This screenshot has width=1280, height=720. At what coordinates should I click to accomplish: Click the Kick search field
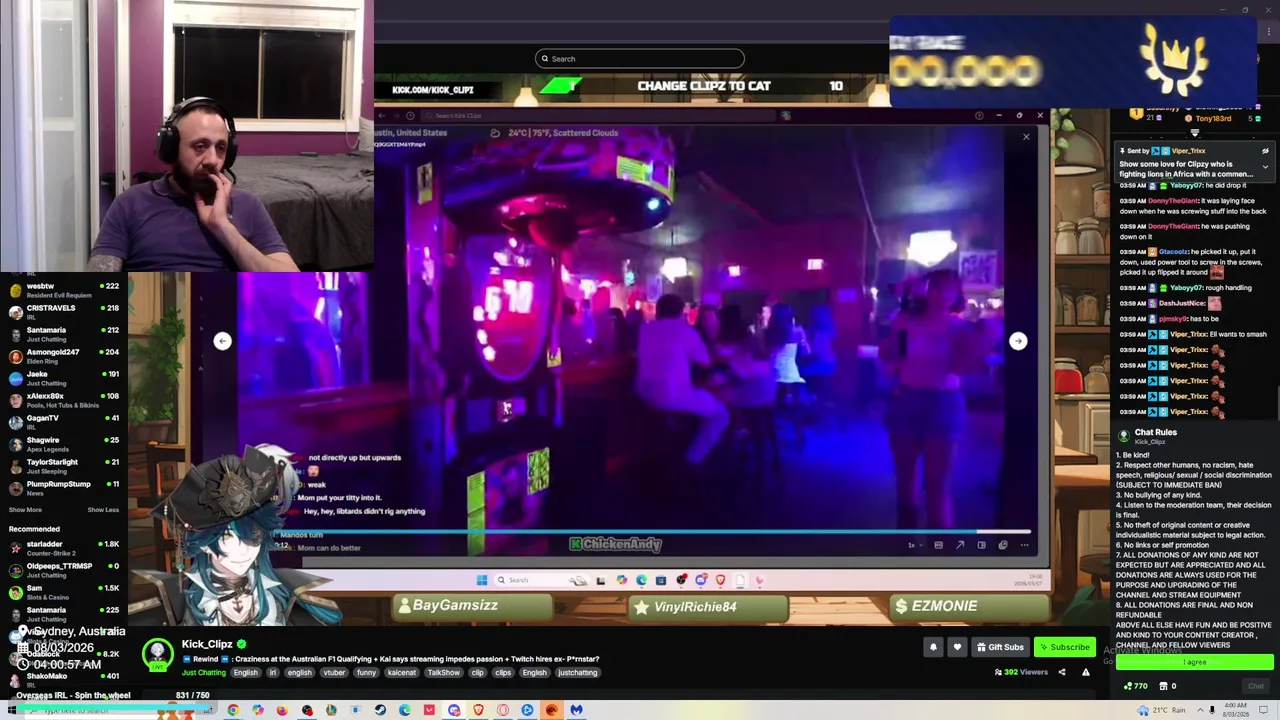point(640,59)
